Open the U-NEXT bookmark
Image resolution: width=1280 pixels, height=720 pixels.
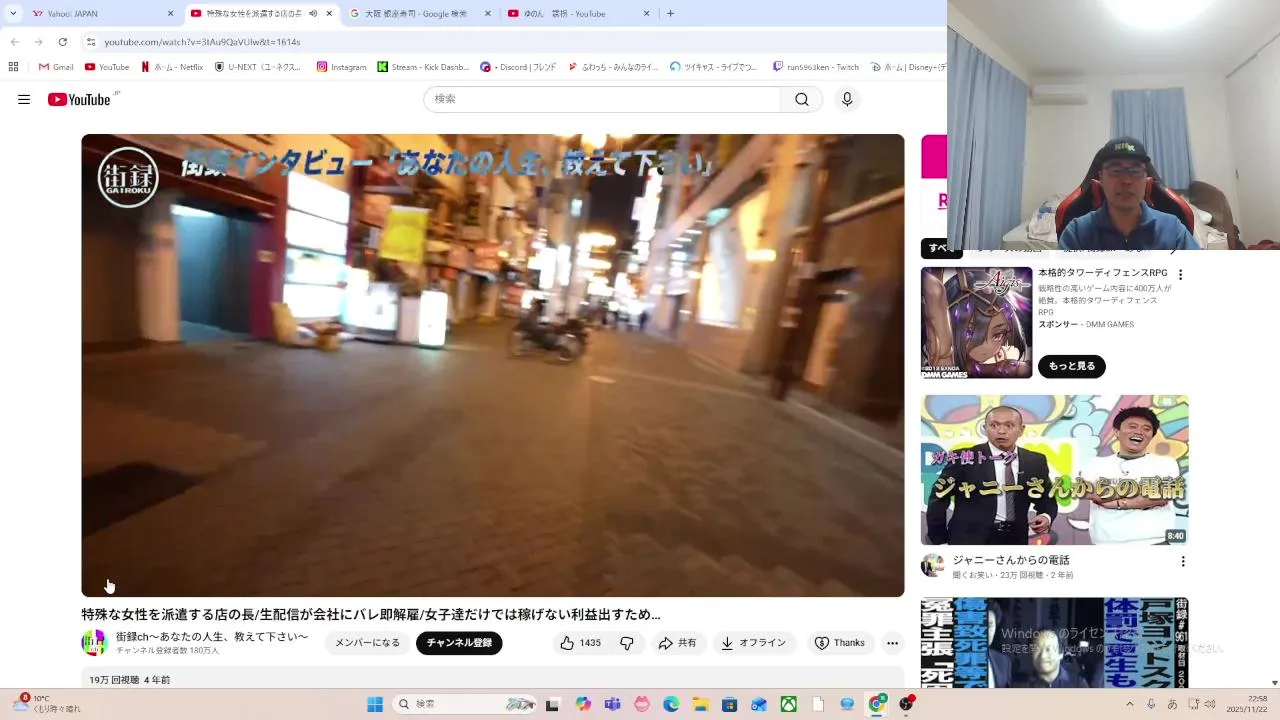[258, 67]
